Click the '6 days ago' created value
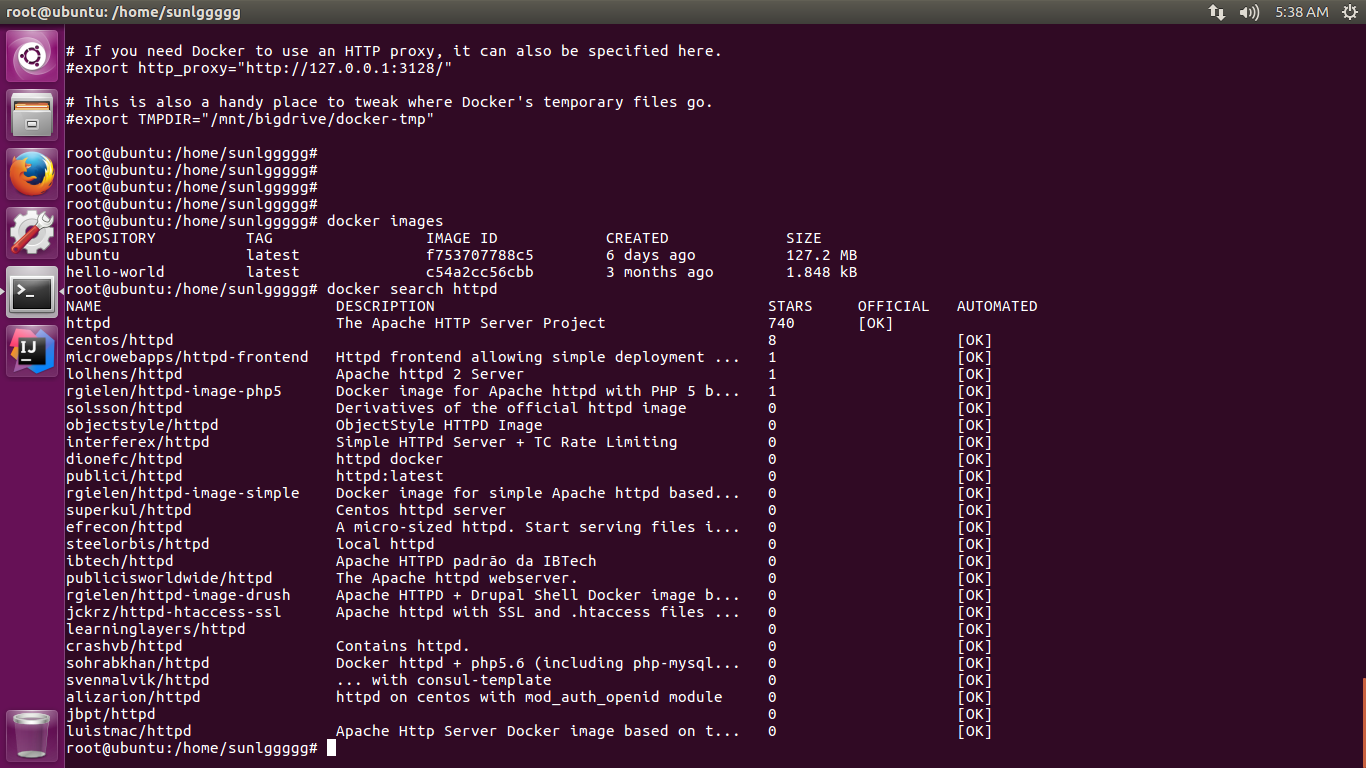The height and width of the screenshot is (768, 1366). (x=651, y=255)
